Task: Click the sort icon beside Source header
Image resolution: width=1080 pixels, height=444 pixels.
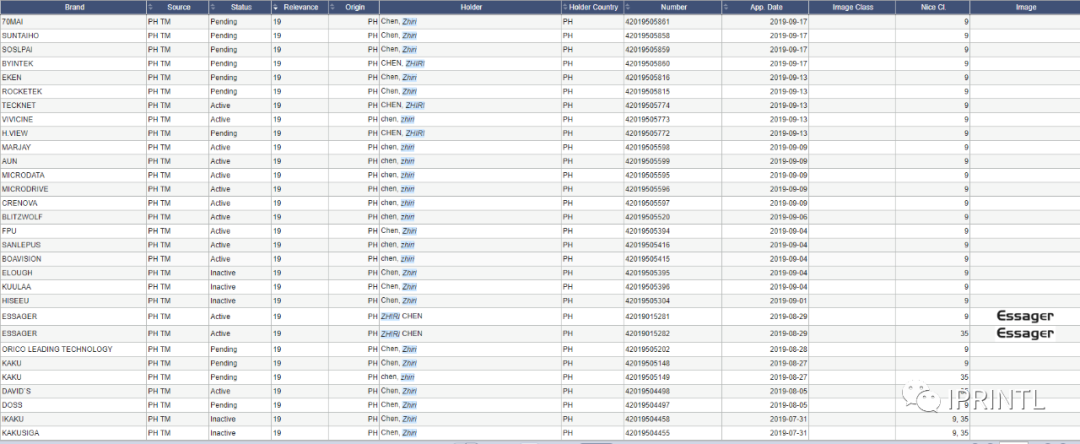Action: coord(151,7)
